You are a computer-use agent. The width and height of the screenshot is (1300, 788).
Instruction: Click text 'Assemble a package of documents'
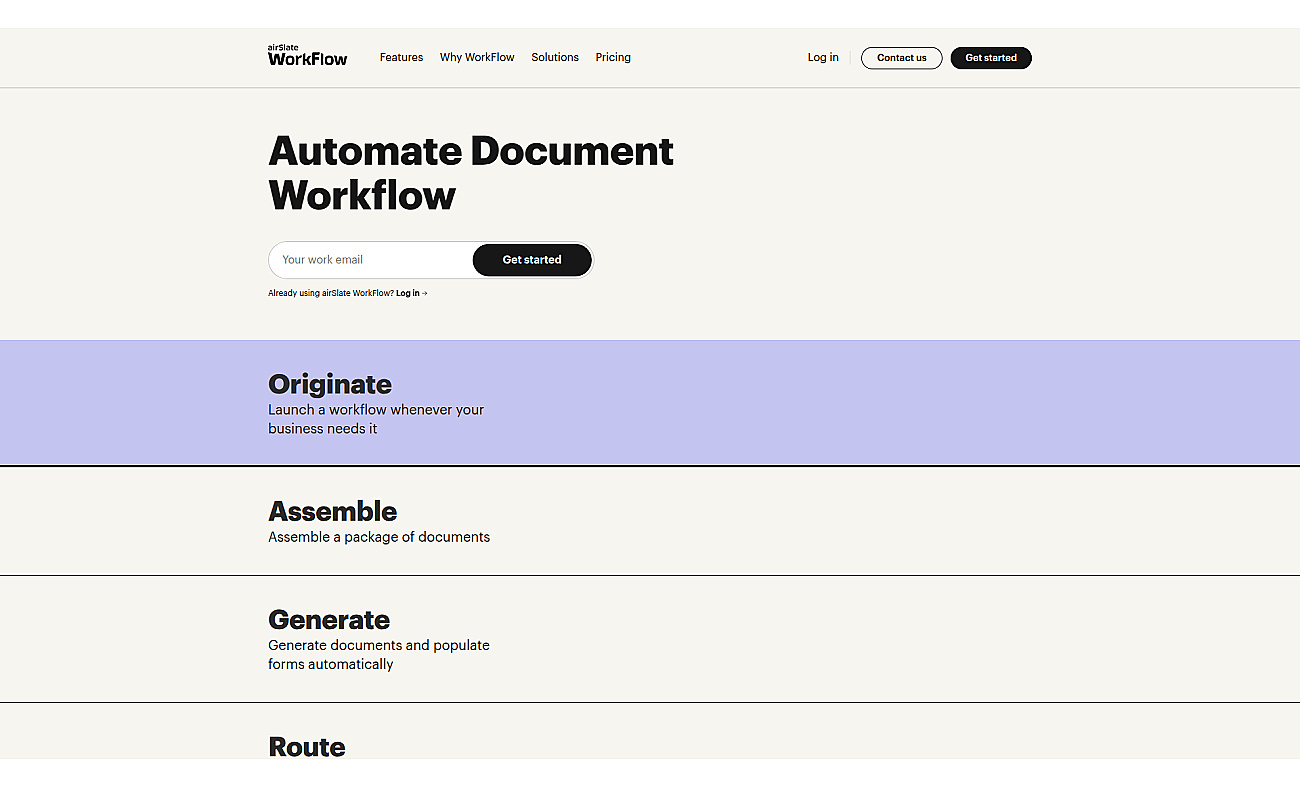379,537
